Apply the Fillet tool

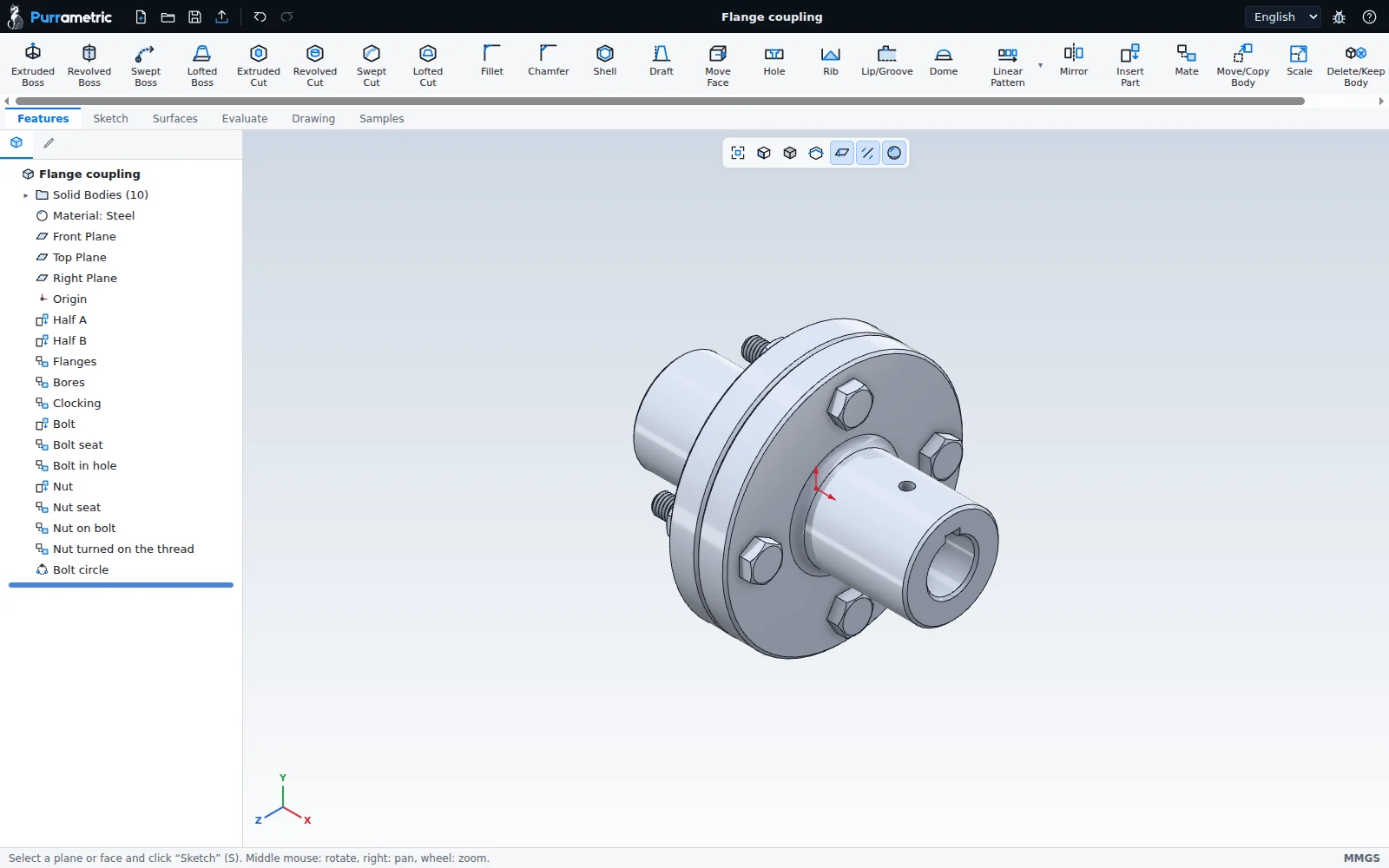492,60
